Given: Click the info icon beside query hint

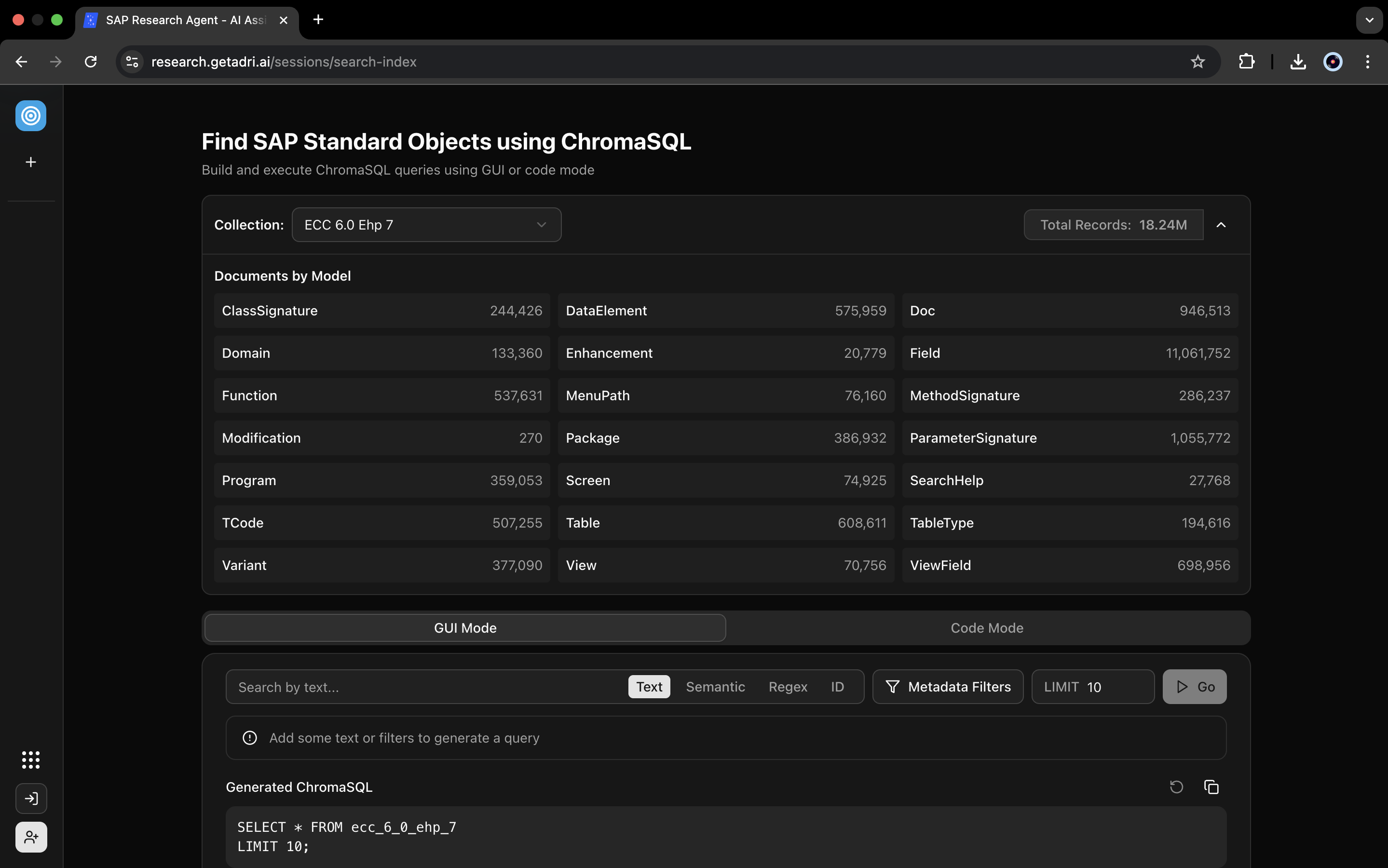Looking at the screenshot, I should click(250, 738).
